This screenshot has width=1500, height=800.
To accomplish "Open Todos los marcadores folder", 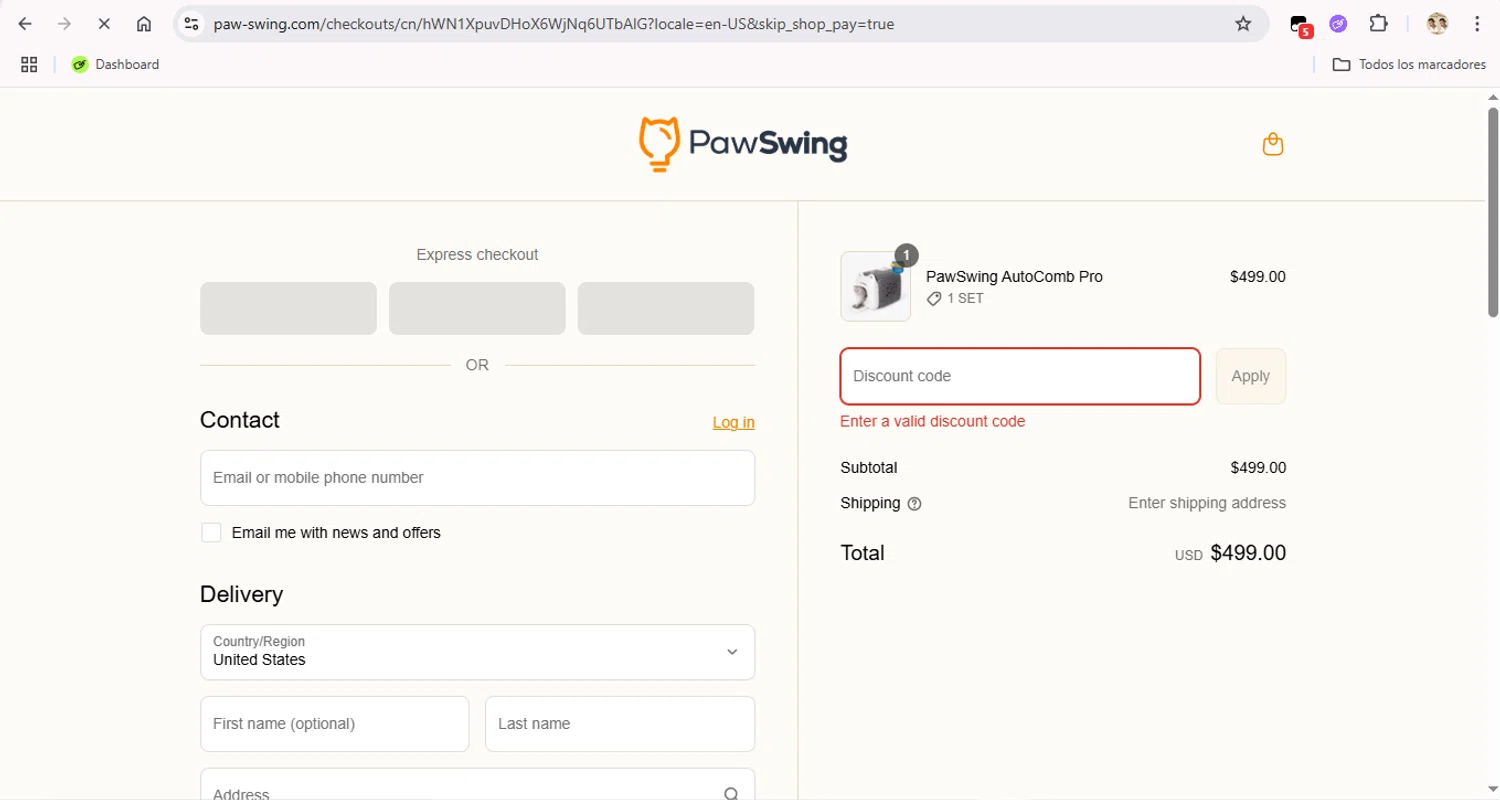I will click(x=1409, y=64).
